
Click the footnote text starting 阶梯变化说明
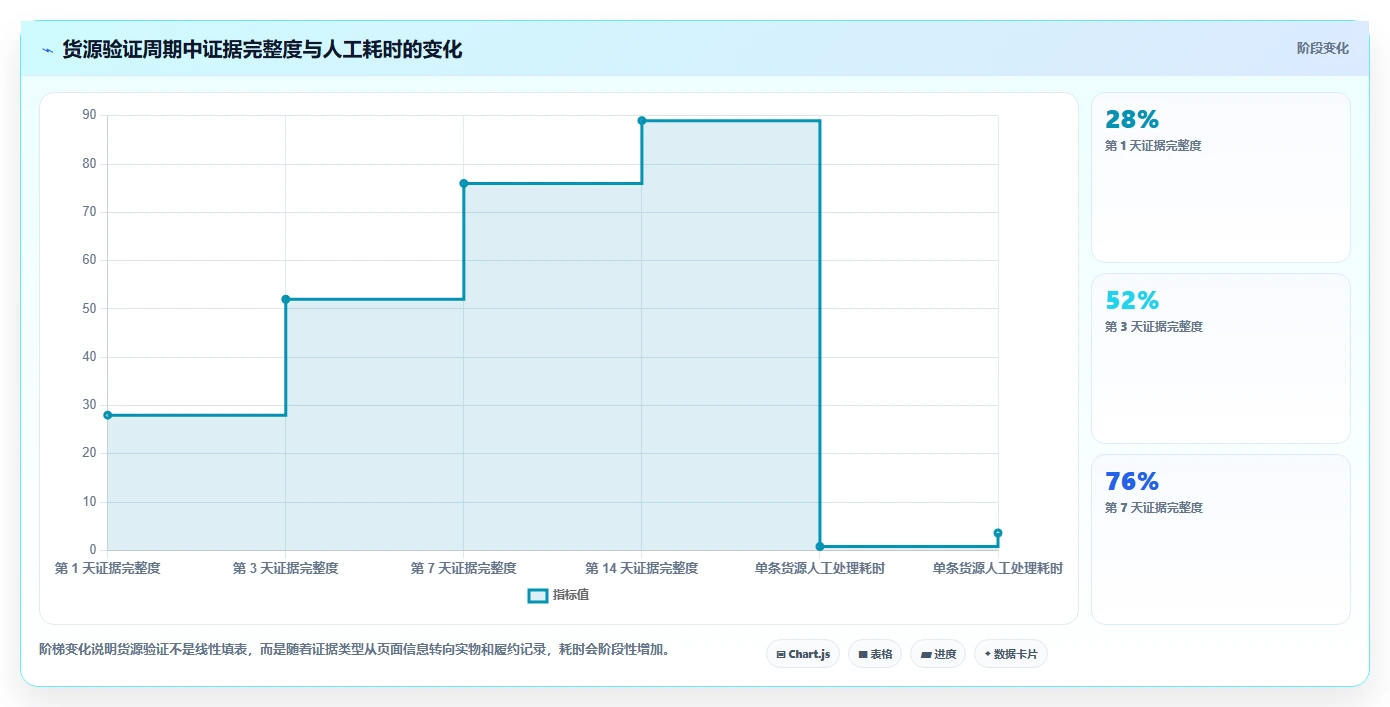(353, 649)
